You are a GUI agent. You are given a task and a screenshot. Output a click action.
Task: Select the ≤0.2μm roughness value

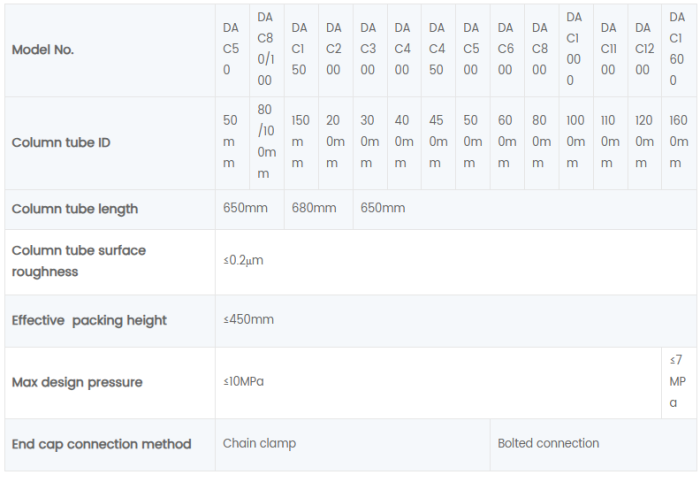243,260
